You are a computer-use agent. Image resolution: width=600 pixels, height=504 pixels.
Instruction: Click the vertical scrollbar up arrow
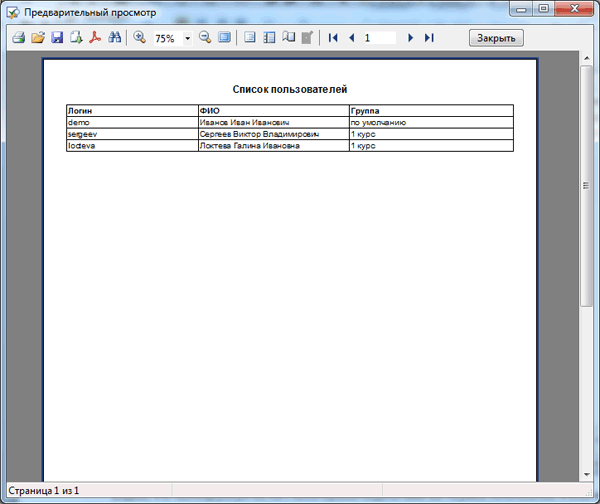[586, 58]
